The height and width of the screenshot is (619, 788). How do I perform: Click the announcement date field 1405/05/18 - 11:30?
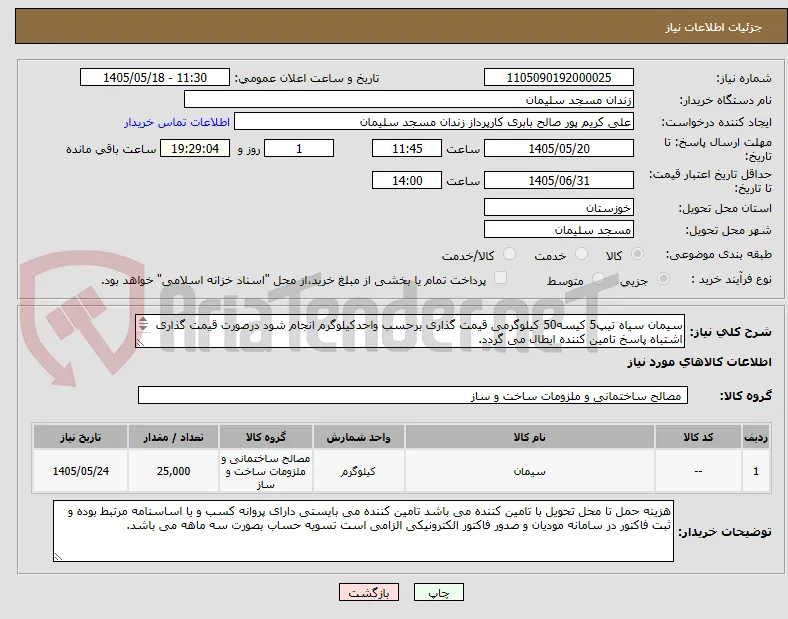[155, 77]
